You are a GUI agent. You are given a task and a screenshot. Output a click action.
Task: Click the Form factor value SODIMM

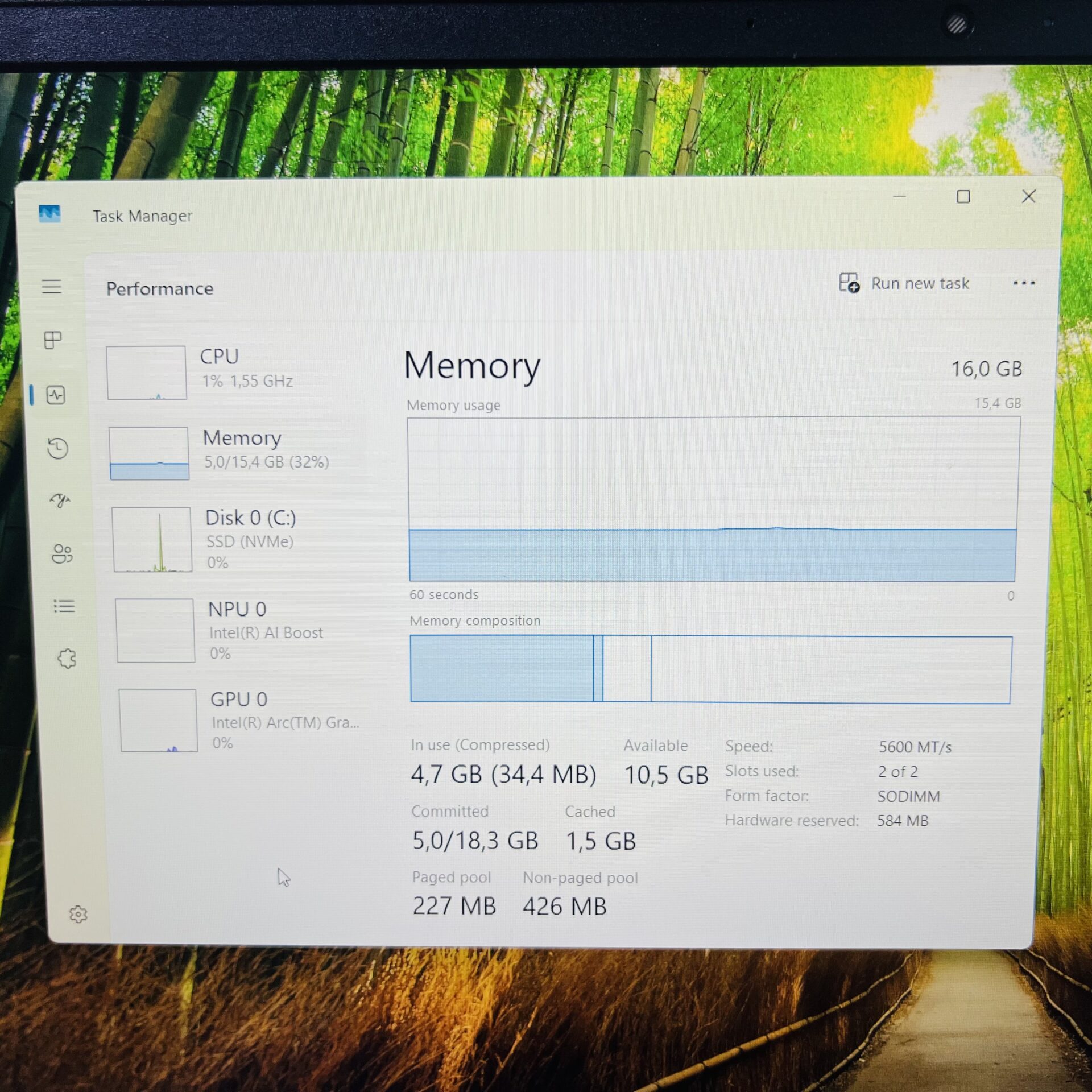pyautogui.click(x=908, y=796)
